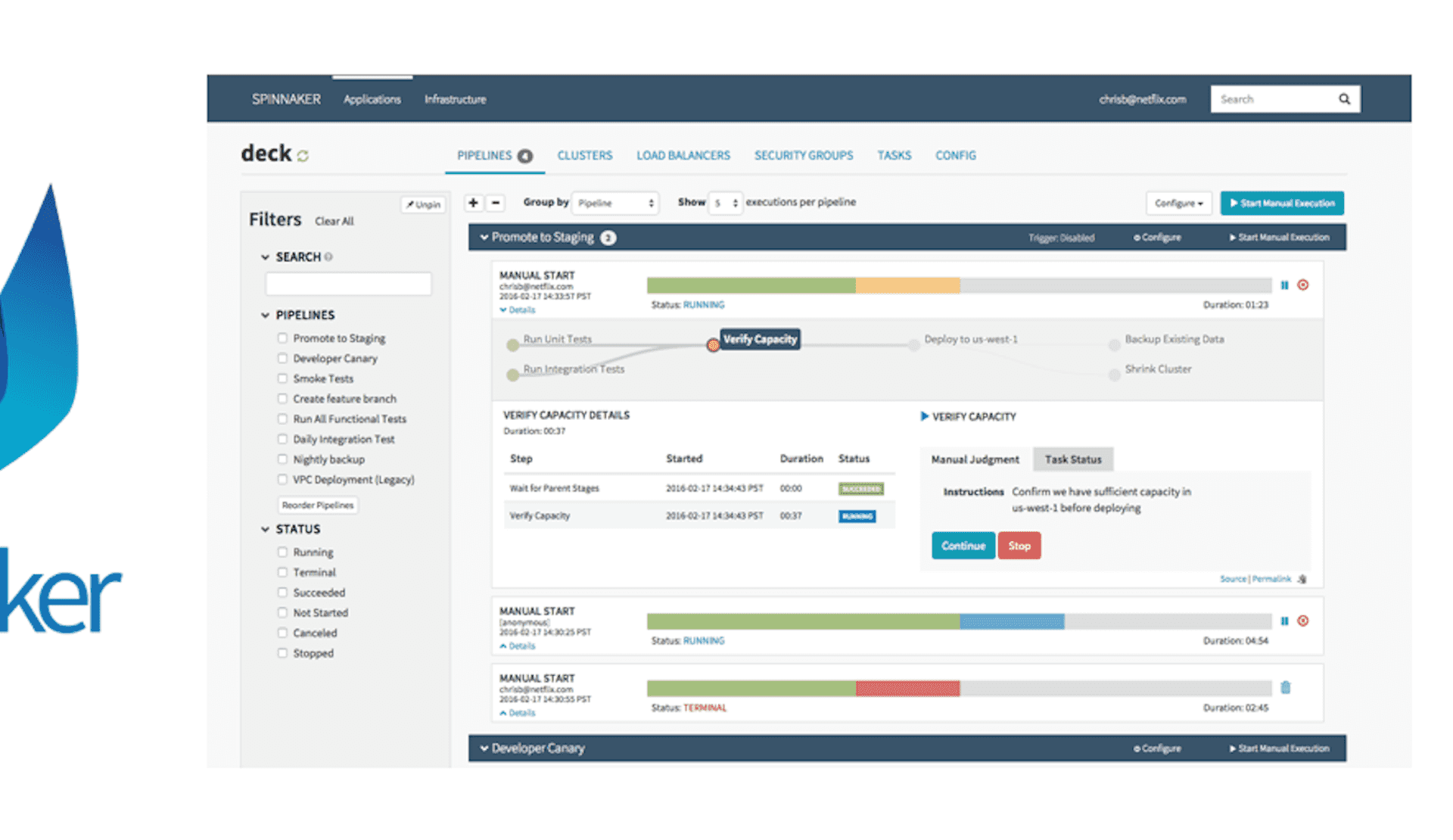Open the Group by Pipeline dropdown
The width and height of the screenshot is (1453, 840).
[614, 203]
